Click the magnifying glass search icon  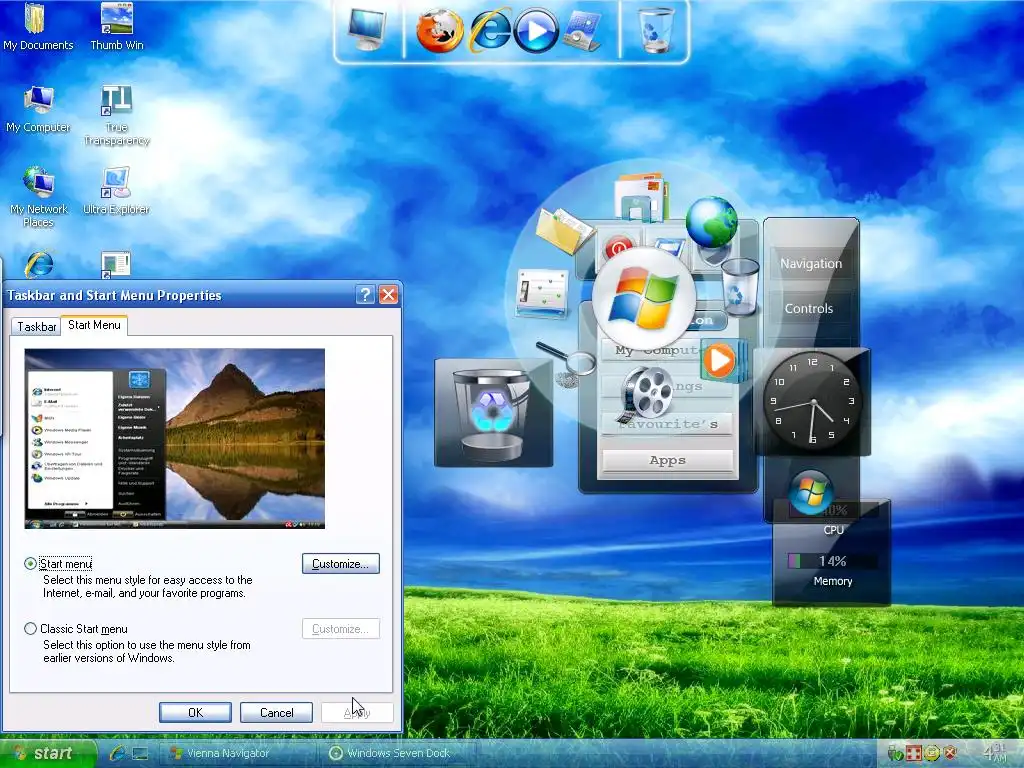click(x=567, y=362)
